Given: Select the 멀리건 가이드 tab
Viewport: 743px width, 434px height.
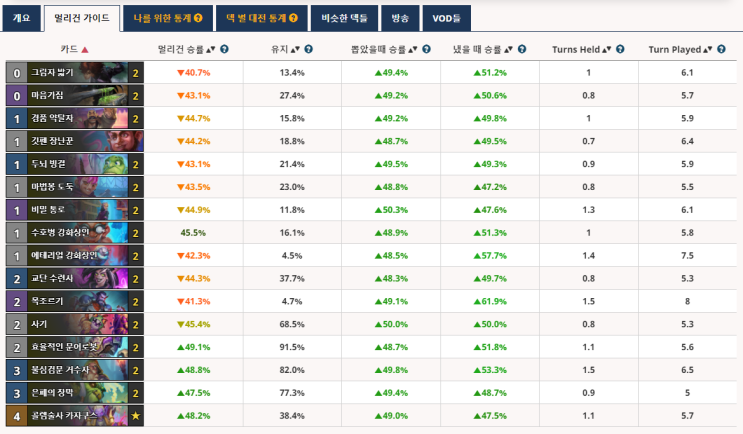Looking at the screenshot, I should (x=82, y=18).
